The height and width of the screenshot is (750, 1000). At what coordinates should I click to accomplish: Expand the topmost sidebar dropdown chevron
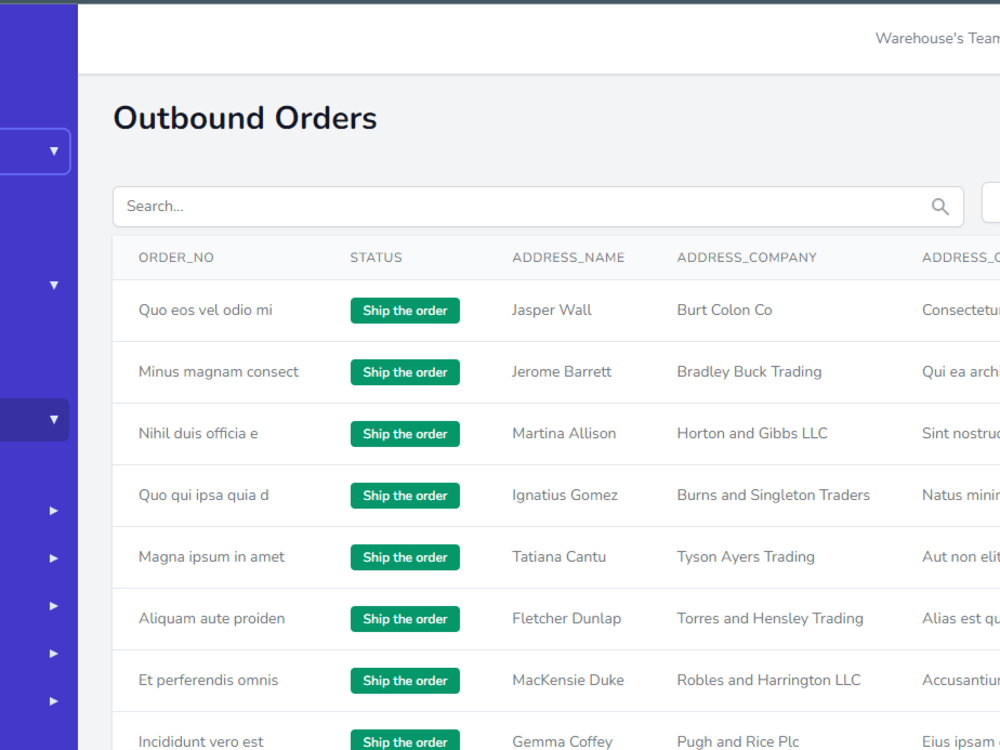pos(52,151)
